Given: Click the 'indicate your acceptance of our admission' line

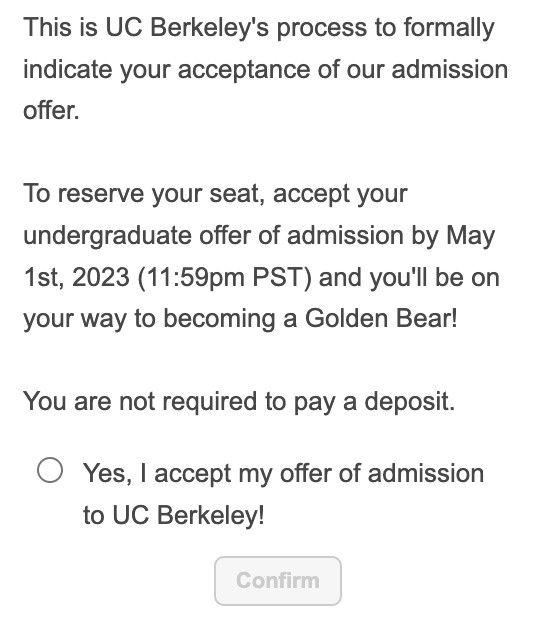Looking at the screenshot, I should 265,70.
